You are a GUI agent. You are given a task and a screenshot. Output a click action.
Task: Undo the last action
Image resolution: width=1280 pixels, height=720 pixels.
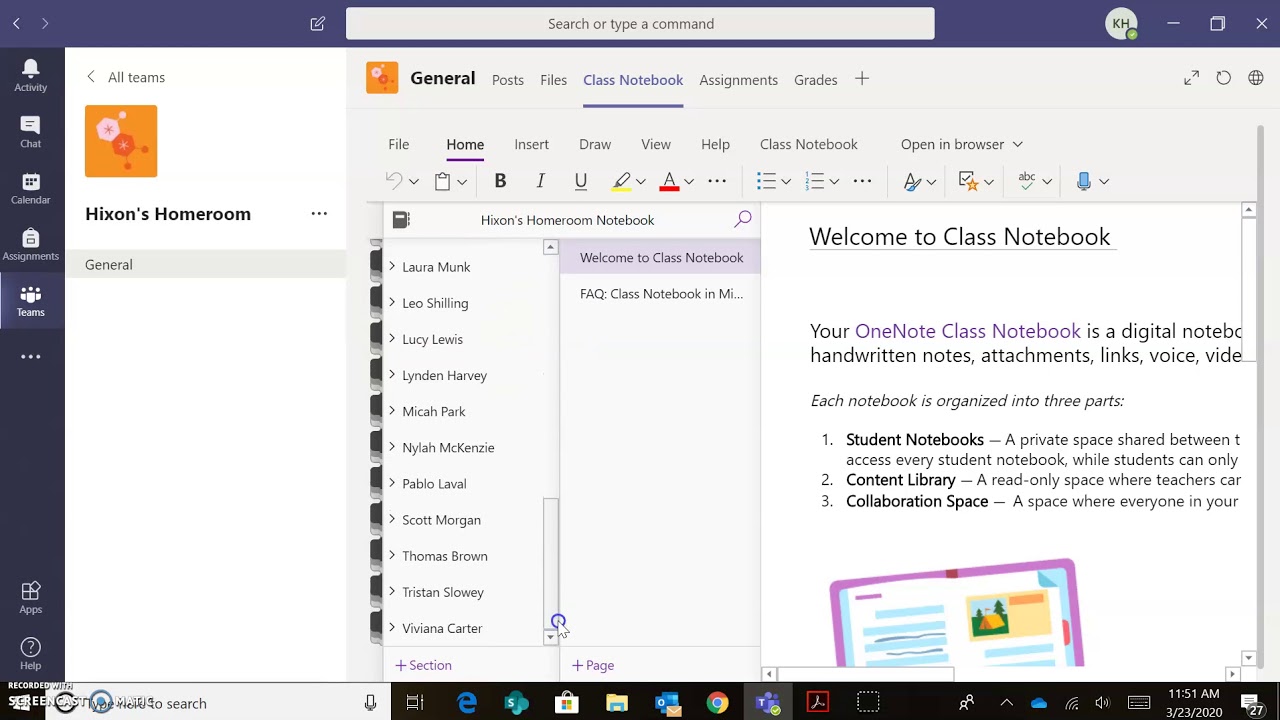point(394,181)
